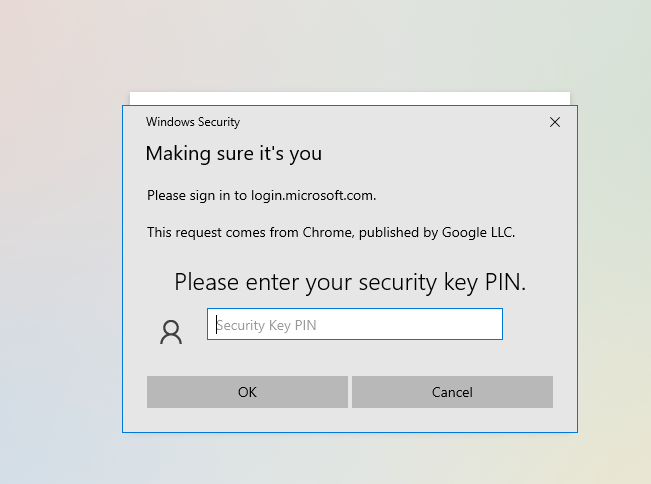Viewport: 651px width, 484px height.
Task: Click the Windows Security title text
Action: pos(193,122)
